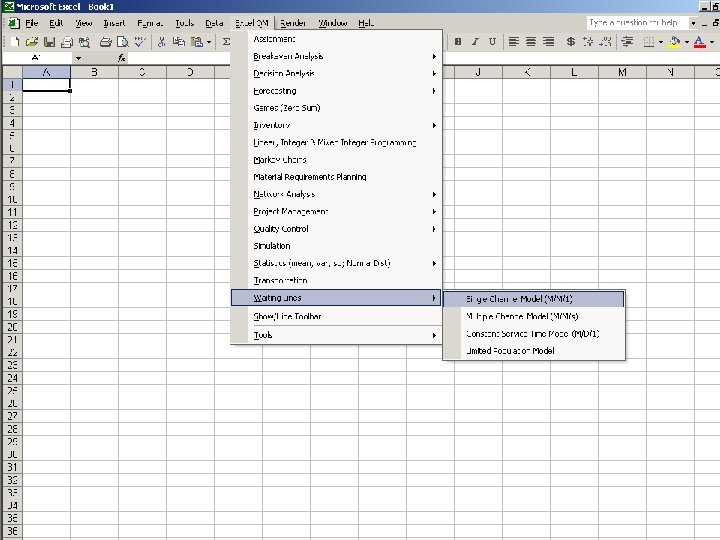Screen dimensions: 720x540
Task: Open the File menu
Action: (x=31, y=23)
